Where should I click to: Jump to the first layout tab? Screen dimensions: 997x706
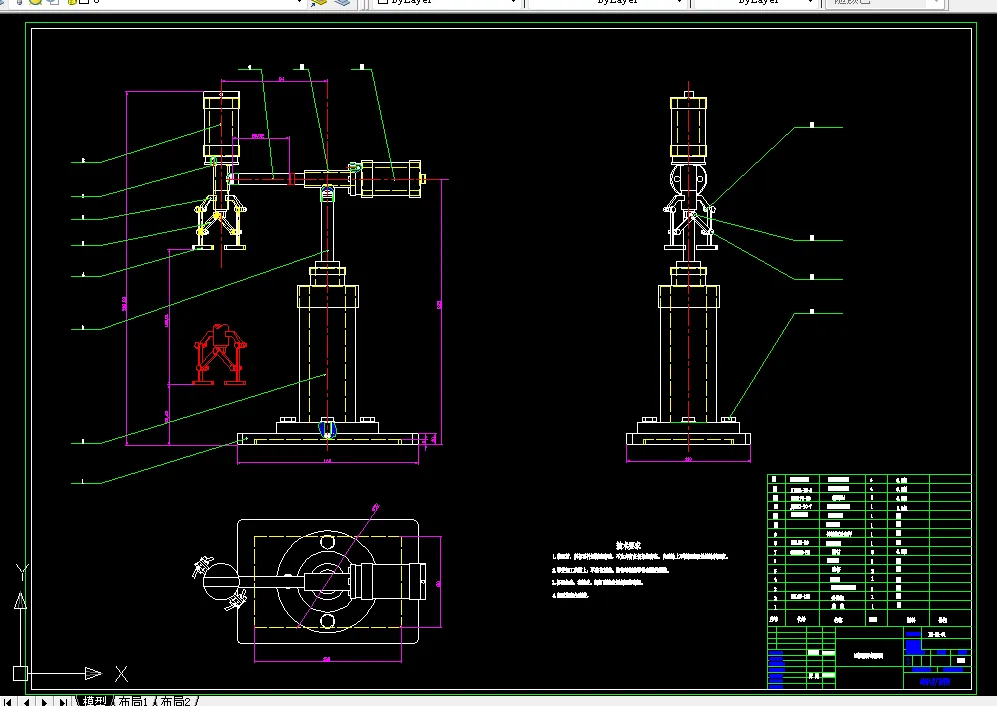click(8, 702)
